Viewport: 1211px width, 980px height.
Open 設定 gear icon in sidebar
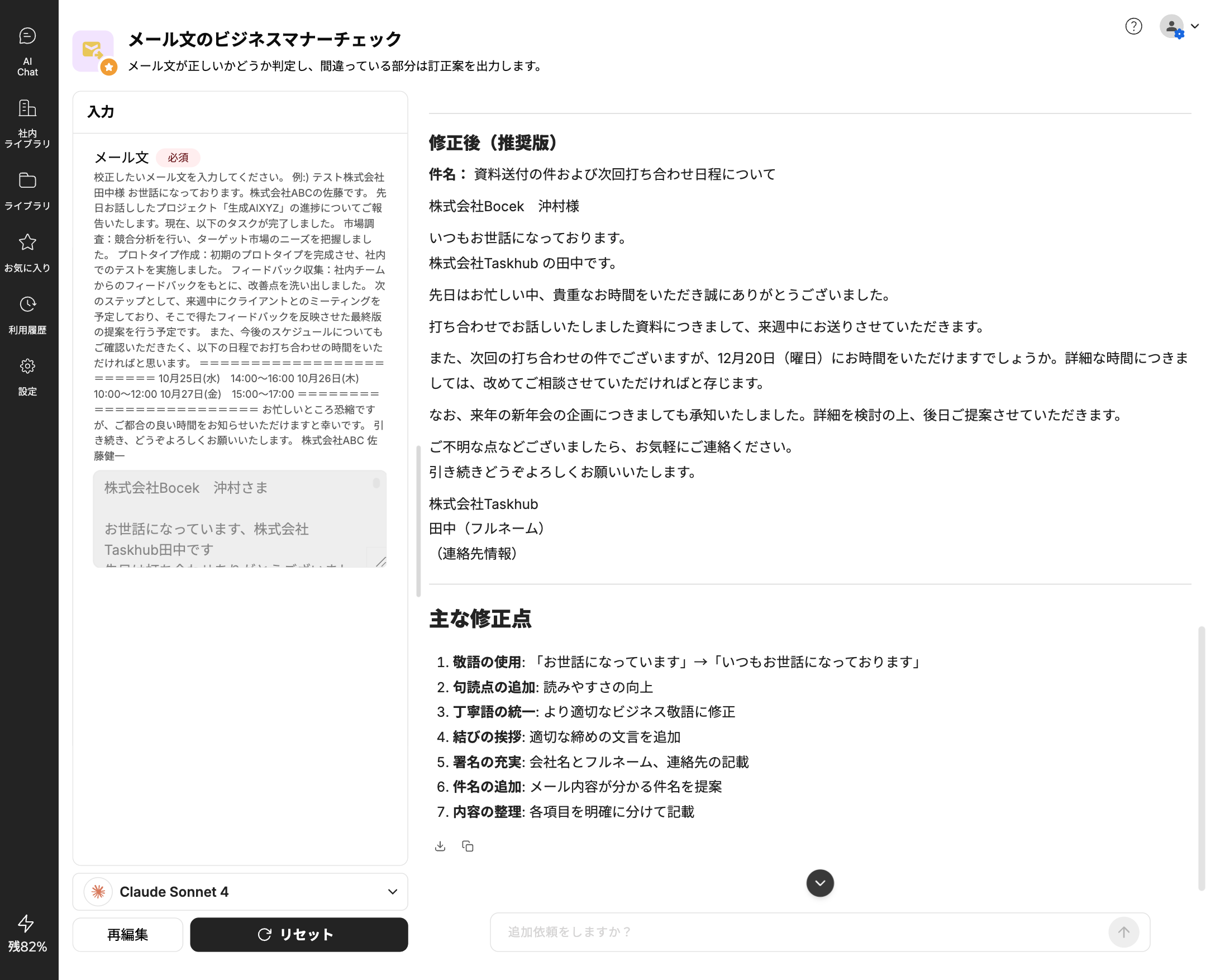tap(27, 376)
